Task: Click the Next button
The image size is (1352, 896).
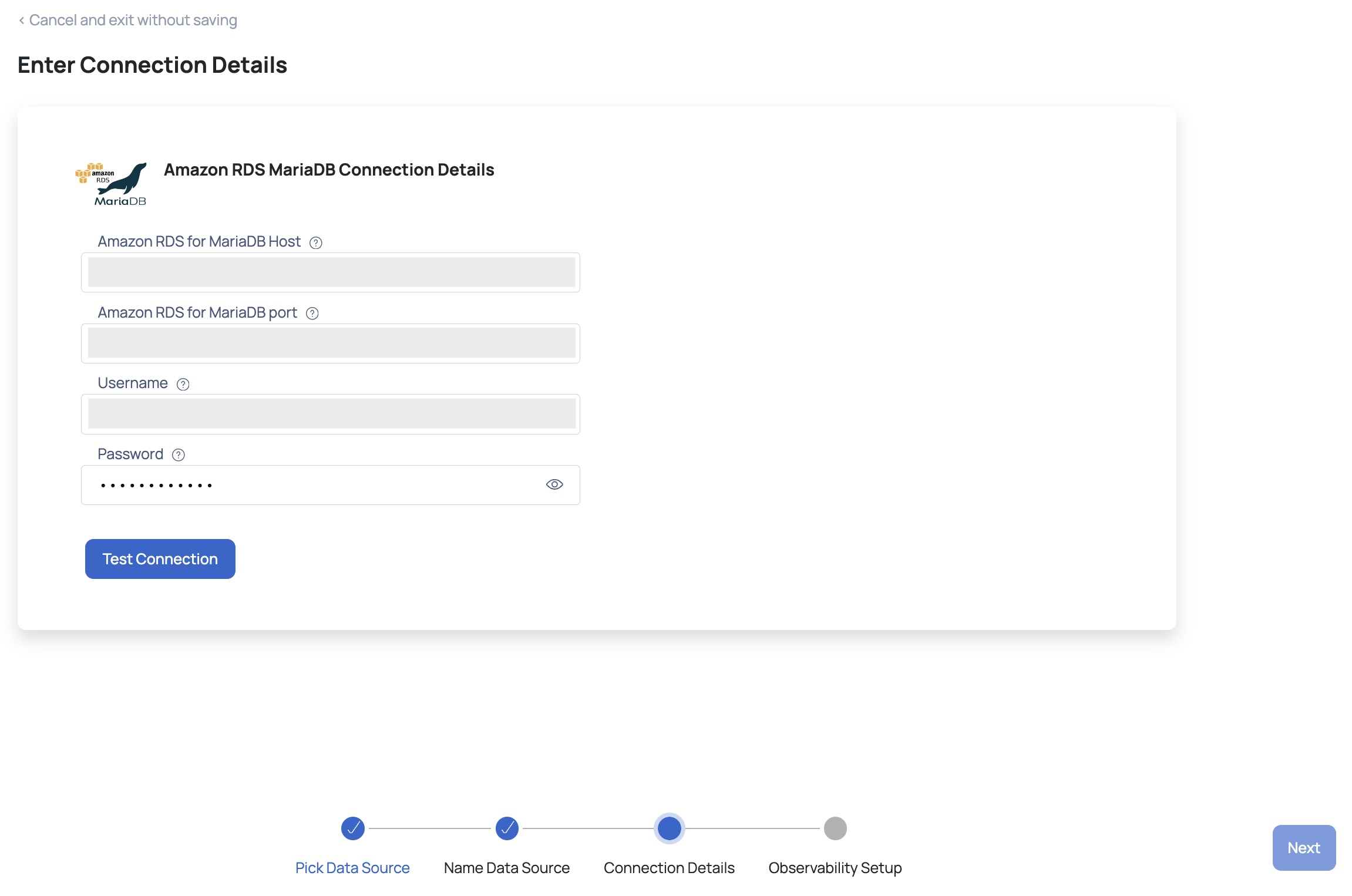Action: click(x=1304, y=848)
